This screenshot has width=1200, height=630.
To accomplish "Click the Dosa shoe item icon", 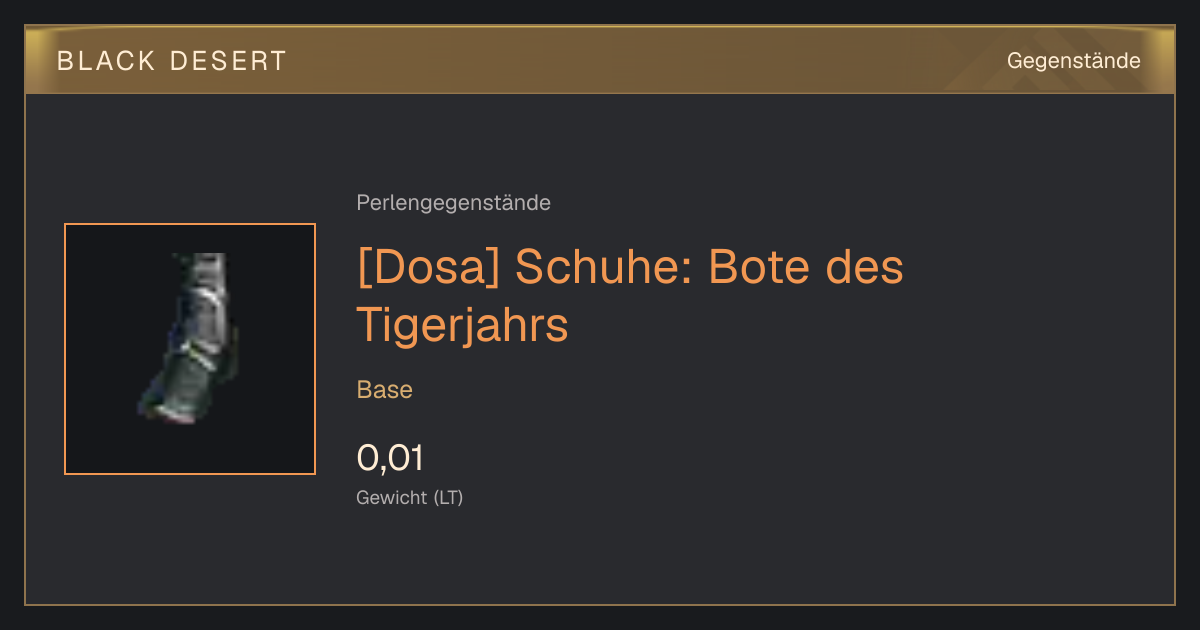I will (190, 340).
